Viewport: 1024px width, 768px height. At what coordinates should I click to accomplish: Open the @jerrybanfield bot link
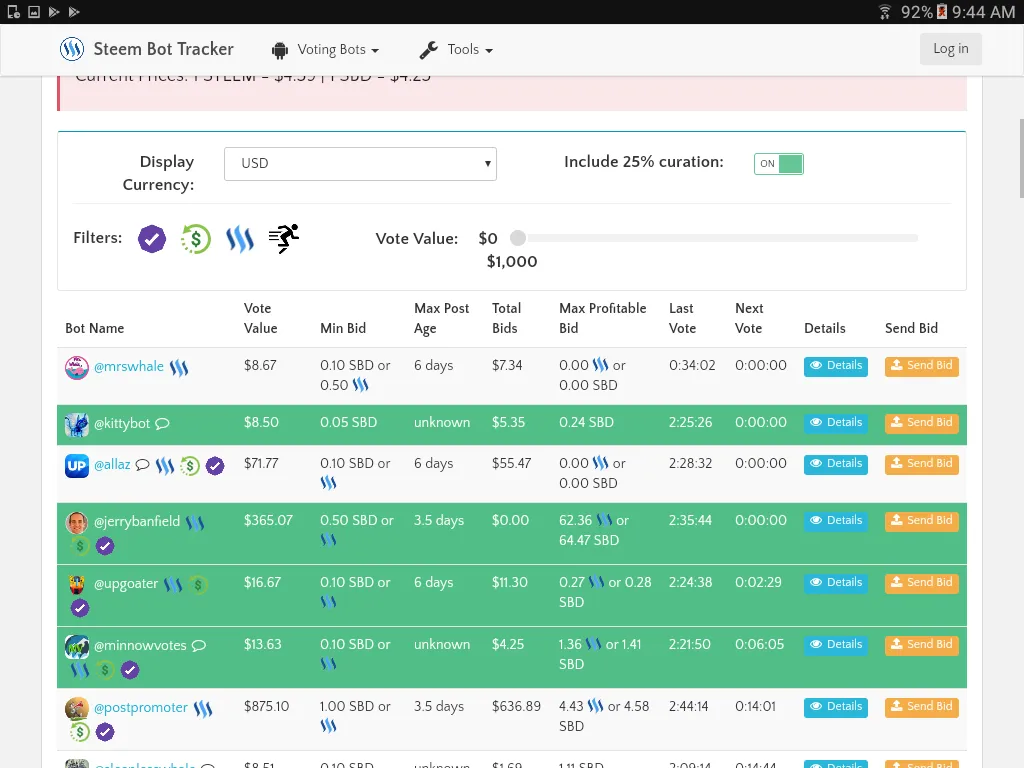[136, 522]
